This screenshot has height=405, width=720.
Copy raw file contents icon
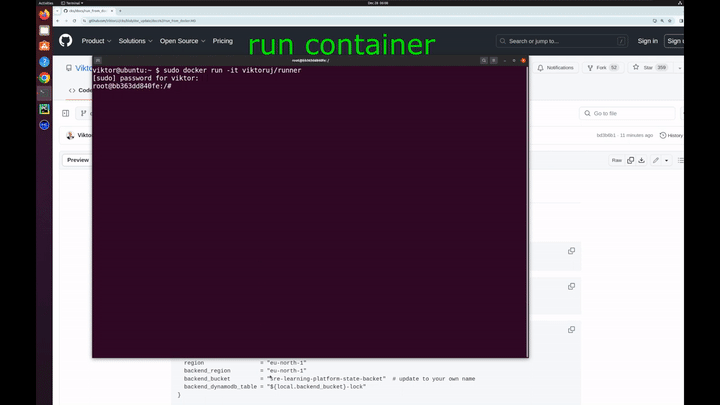[x=630, y=160]
